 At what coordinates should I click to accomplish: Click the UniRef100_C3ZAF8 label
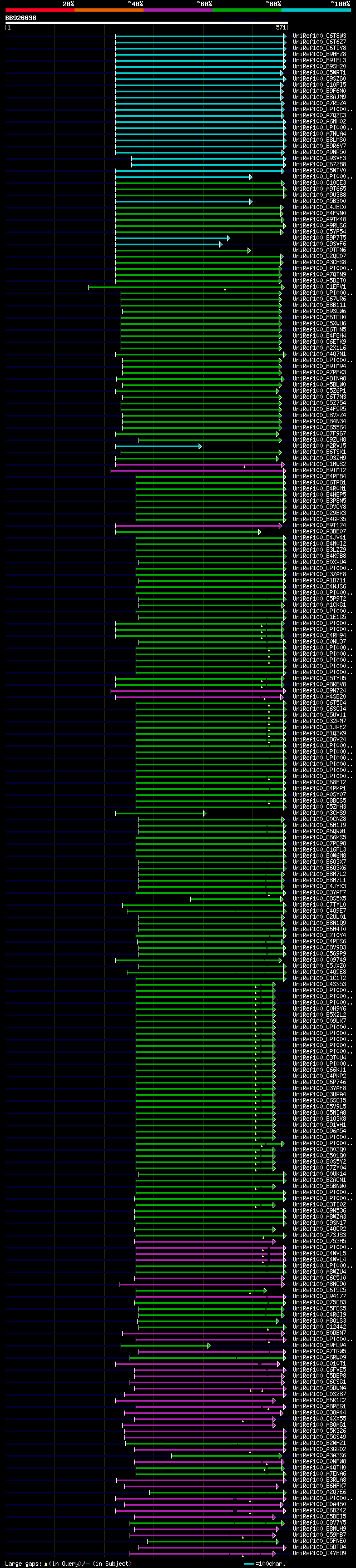pos(319,574)
